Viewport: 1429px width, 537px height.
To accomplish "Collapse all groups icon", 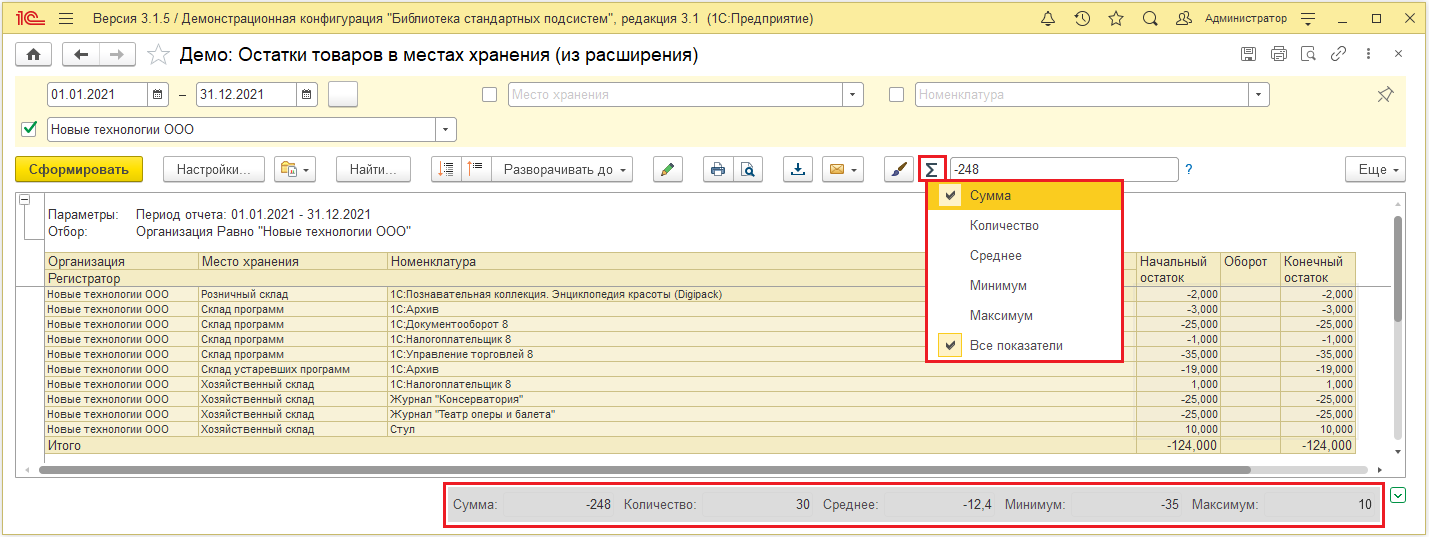I will pos(446,169).
